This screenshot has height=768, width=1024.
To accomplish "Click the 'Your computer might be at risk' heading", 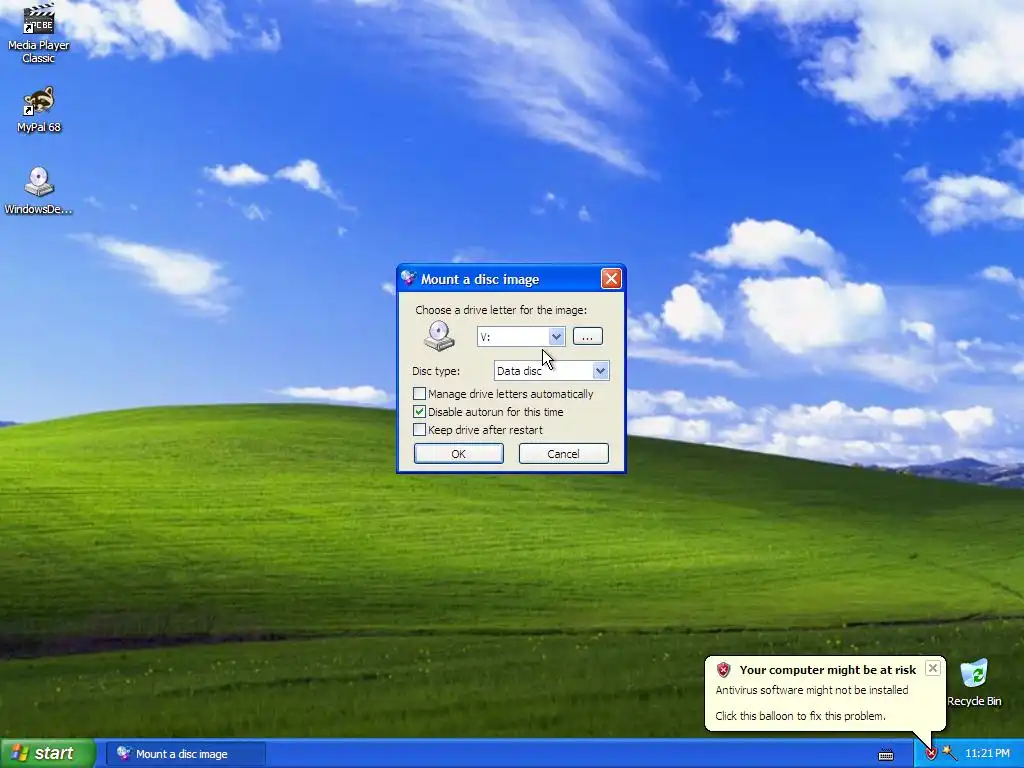I will [827, 670].
